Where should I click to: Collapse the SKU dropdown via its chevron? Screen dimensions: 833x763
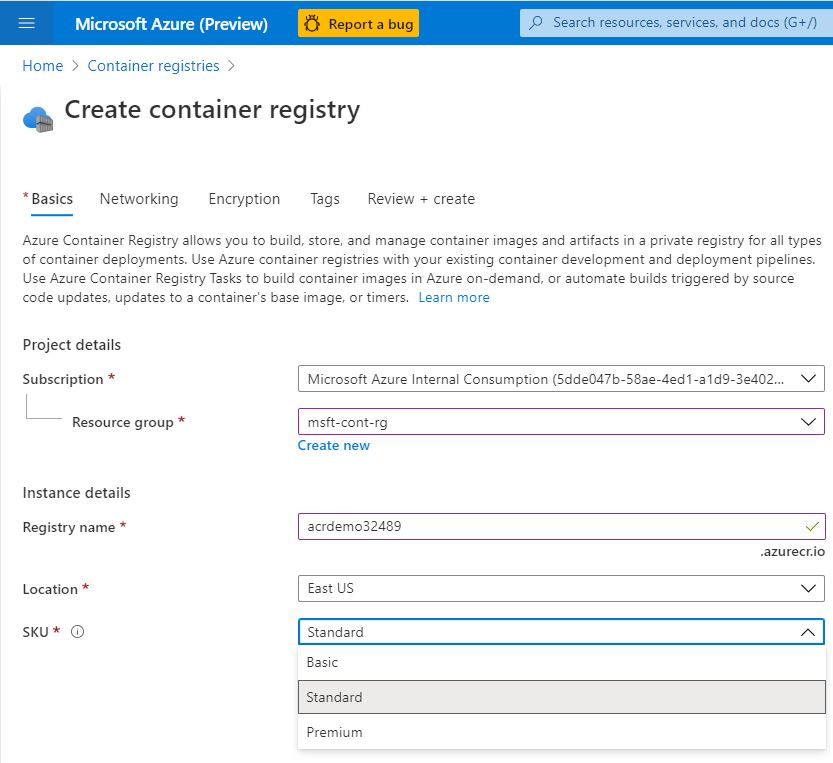coord(808,632)
